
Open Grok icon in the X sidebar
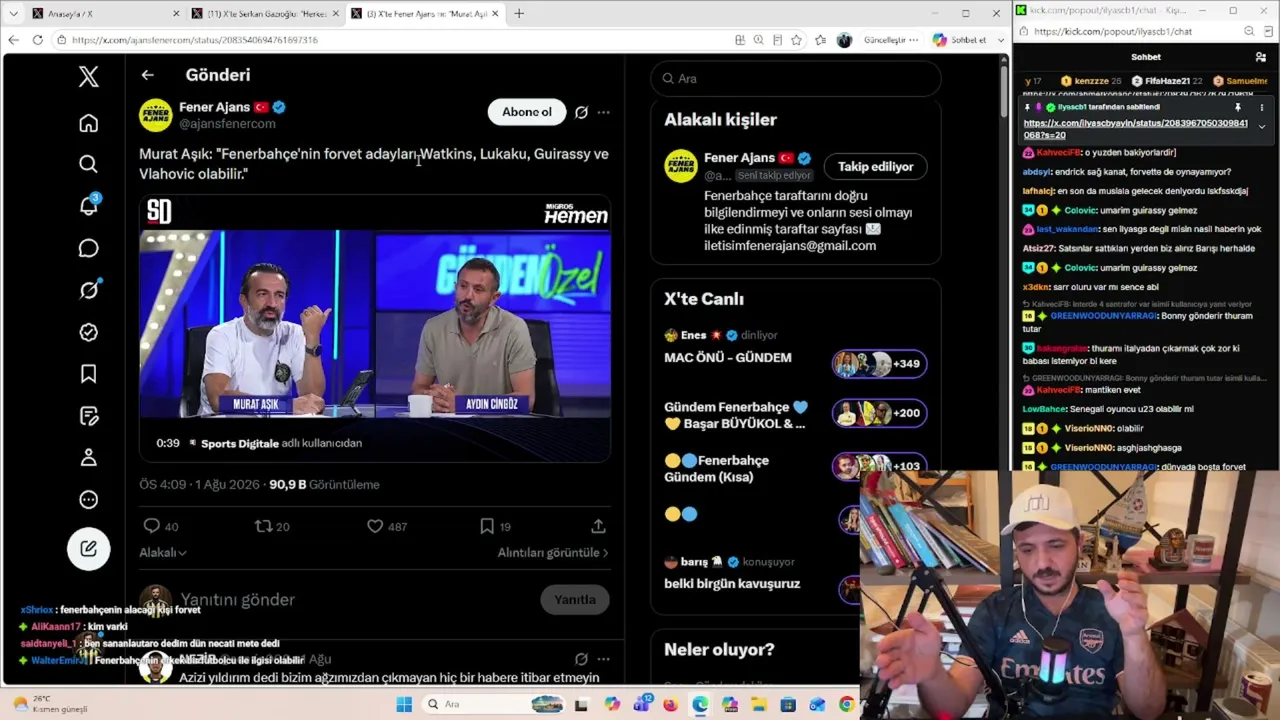point(89,290)
